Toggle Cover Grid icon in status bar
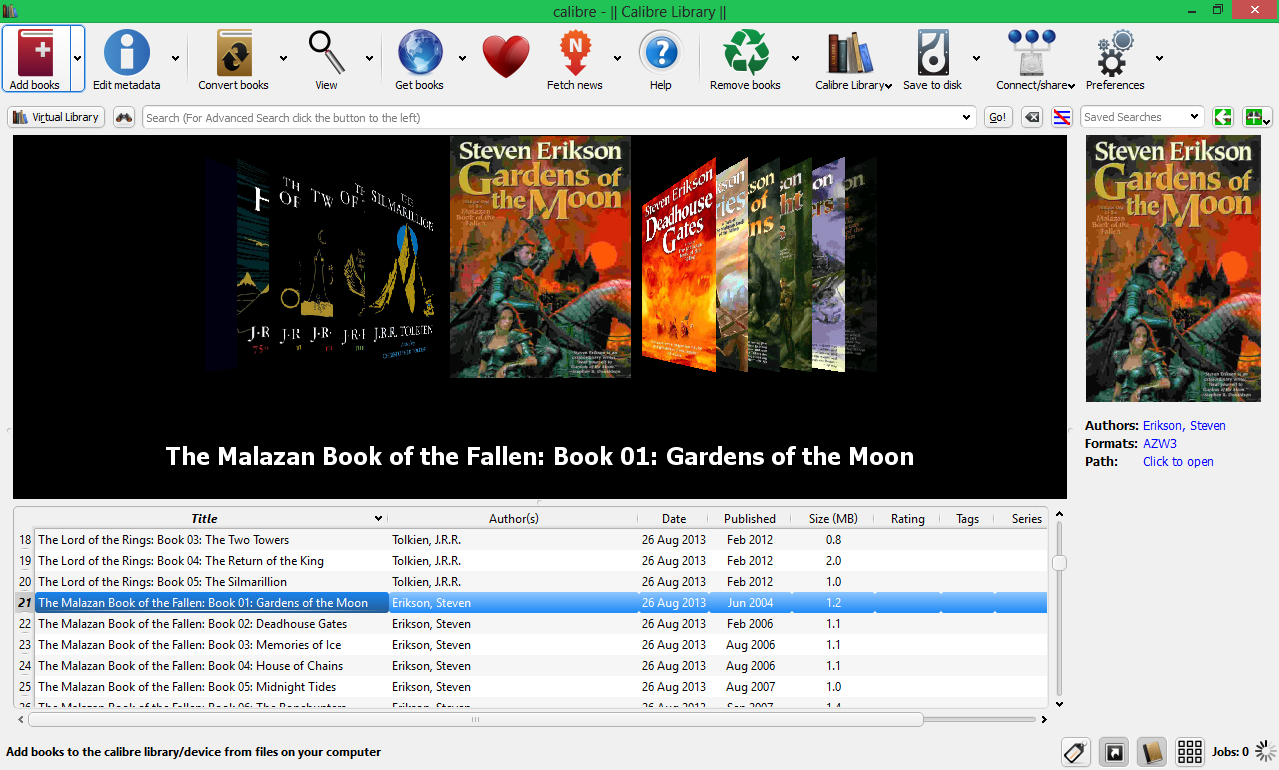The height and width of the screenshot is (770, 1279). pos(1189,752)
